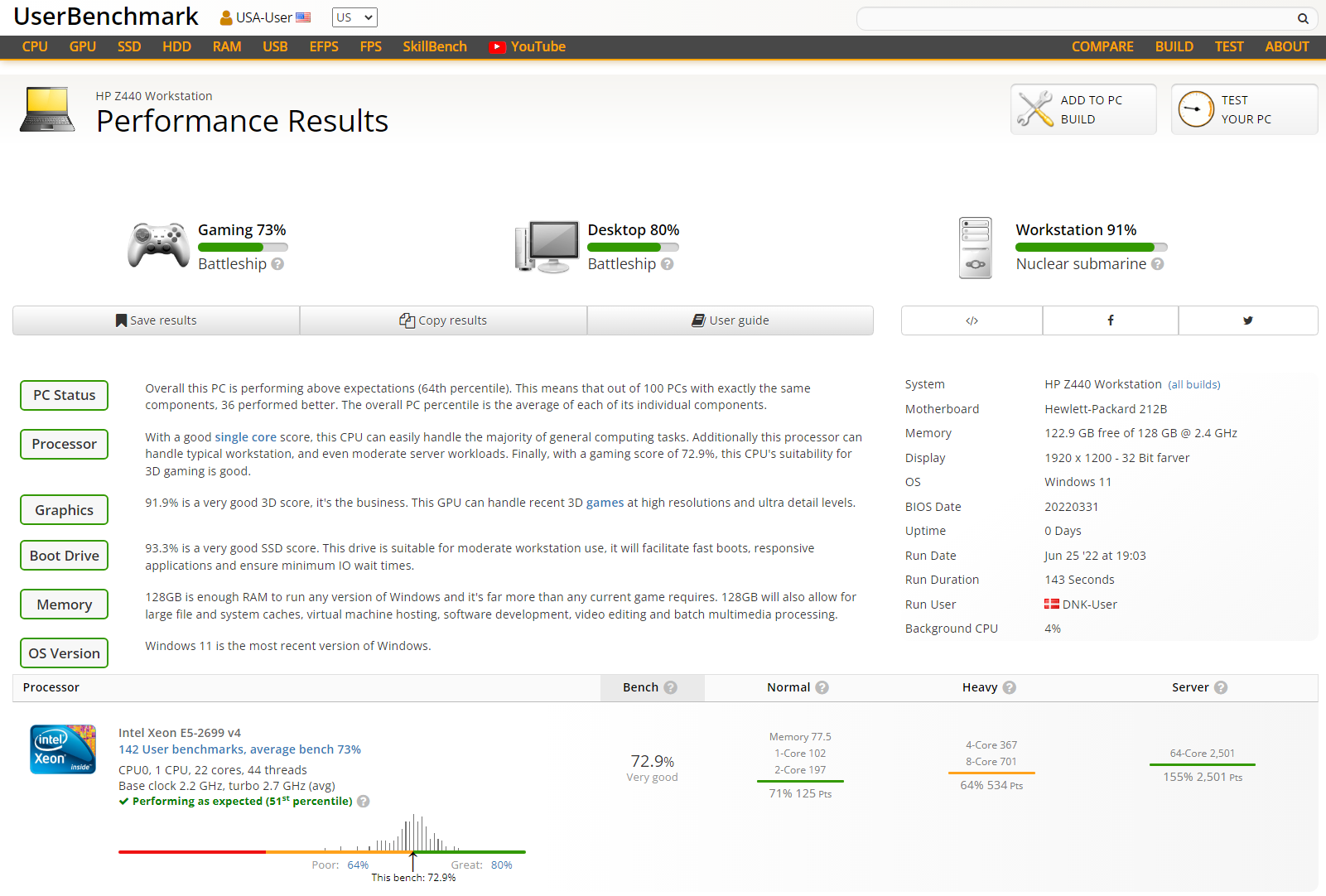
Task: Open the US country dropdown
Action: [354, 17]
